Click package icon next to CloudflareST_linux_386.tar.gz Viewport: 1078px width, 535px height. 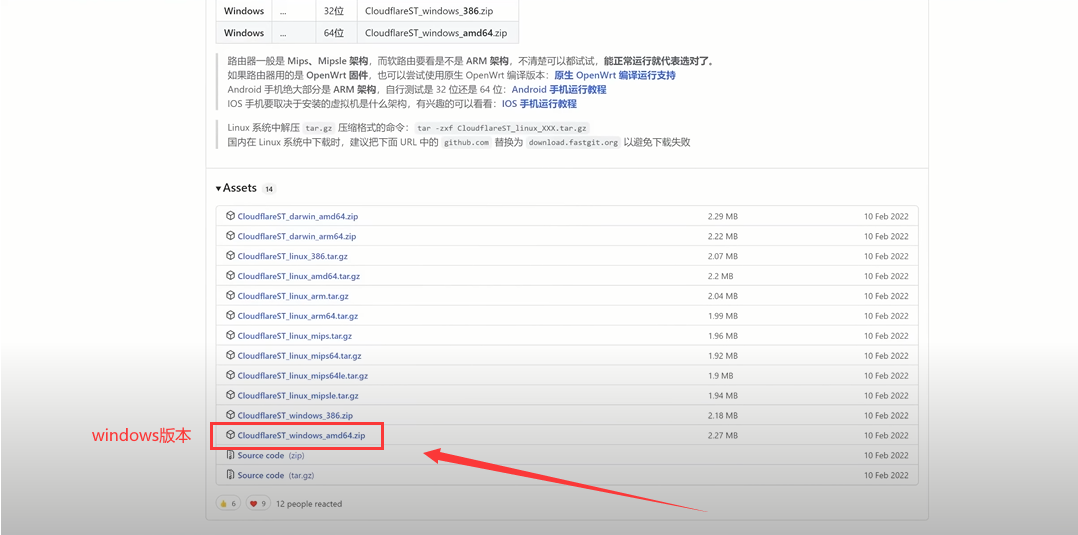point(230,256)
